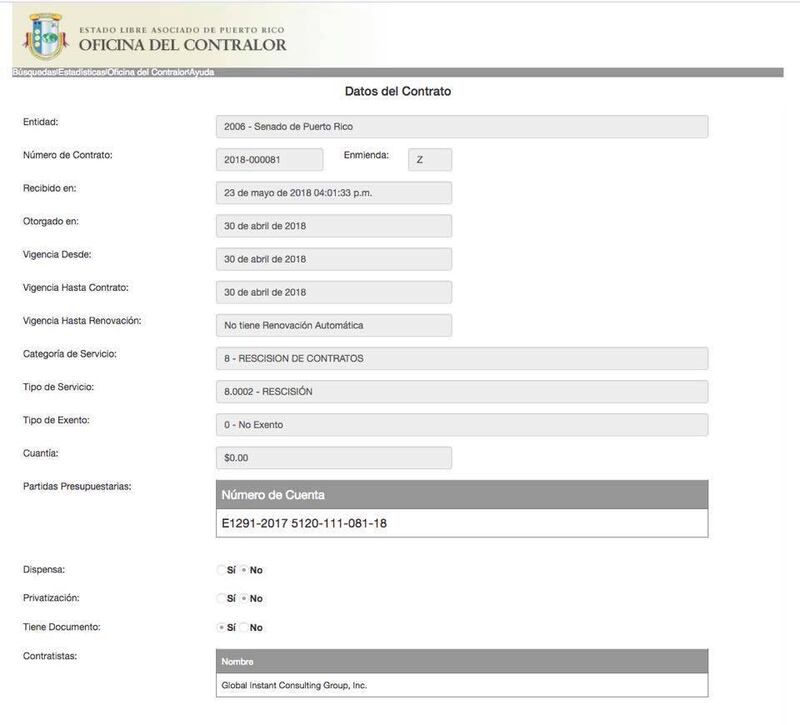Click the Número de Cuenta table header
800x725 pixels.
click(x=461, y=495)
